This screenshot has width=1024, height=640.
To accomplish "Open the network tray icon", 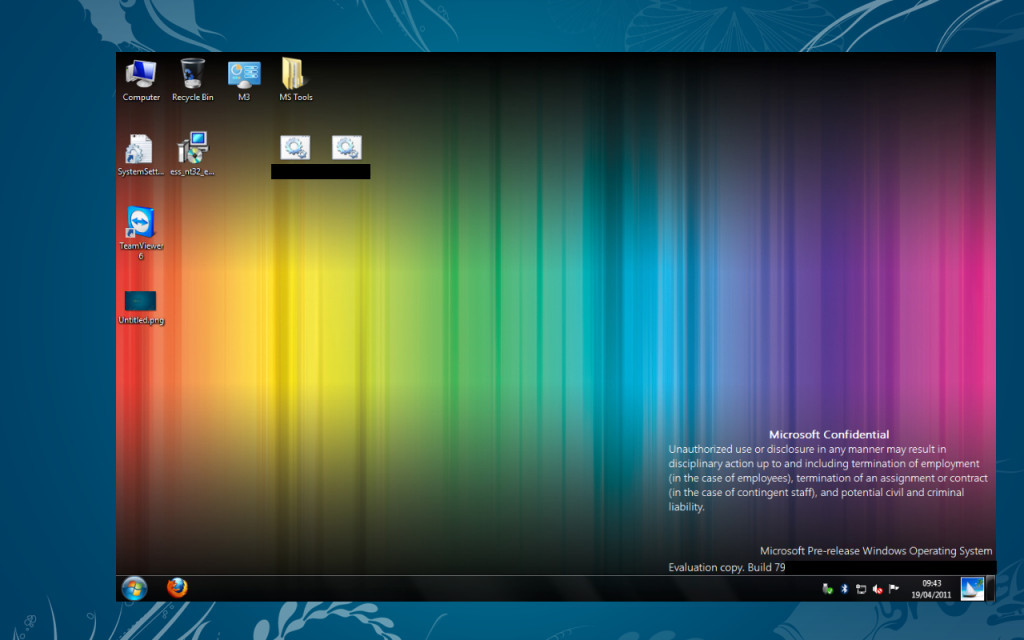I will click(x=861, y=589).
